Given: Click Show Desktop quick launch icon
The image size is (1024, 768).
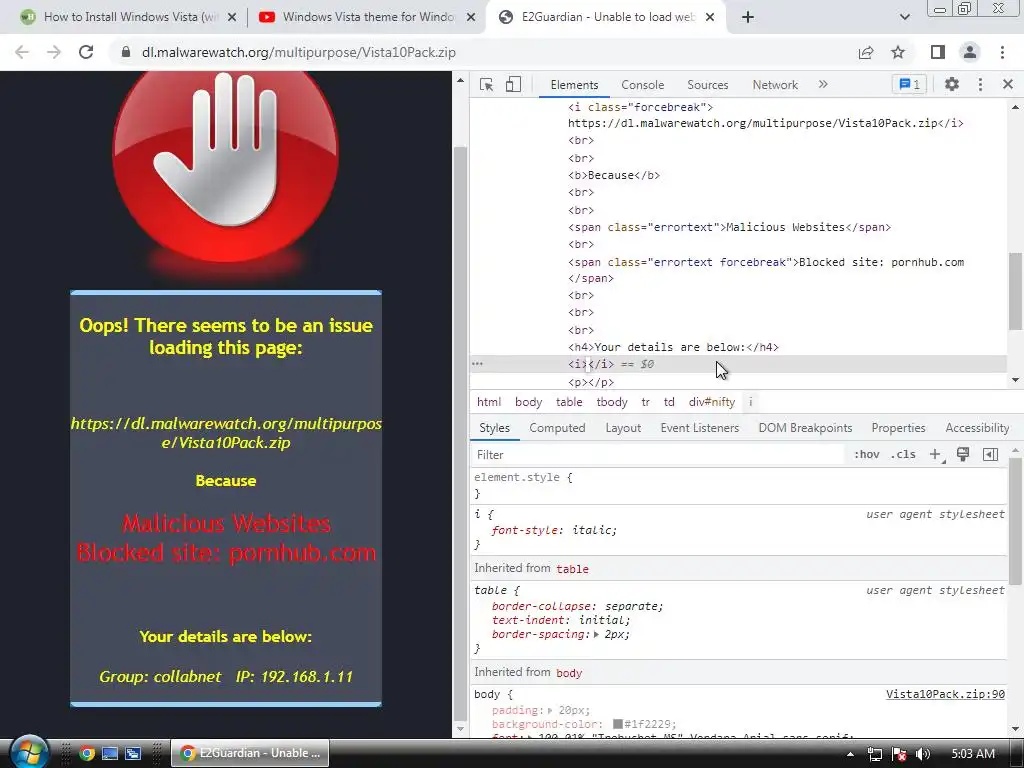Looking at the screenshot, I should pyautogui.click(x=110, y=754).
